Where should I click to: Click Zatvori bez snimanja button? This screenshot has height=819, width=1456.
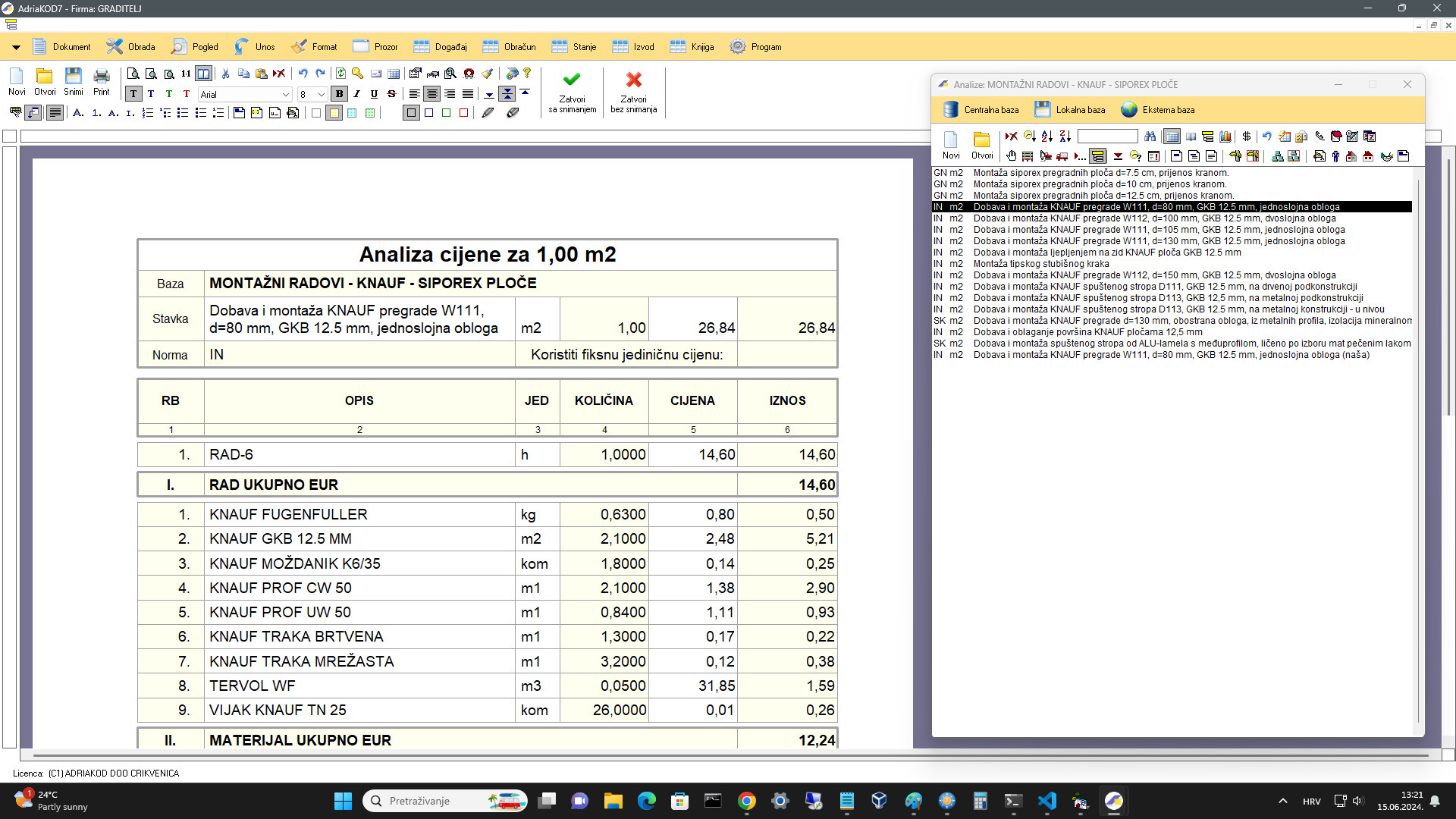click(x=634, y=93)
